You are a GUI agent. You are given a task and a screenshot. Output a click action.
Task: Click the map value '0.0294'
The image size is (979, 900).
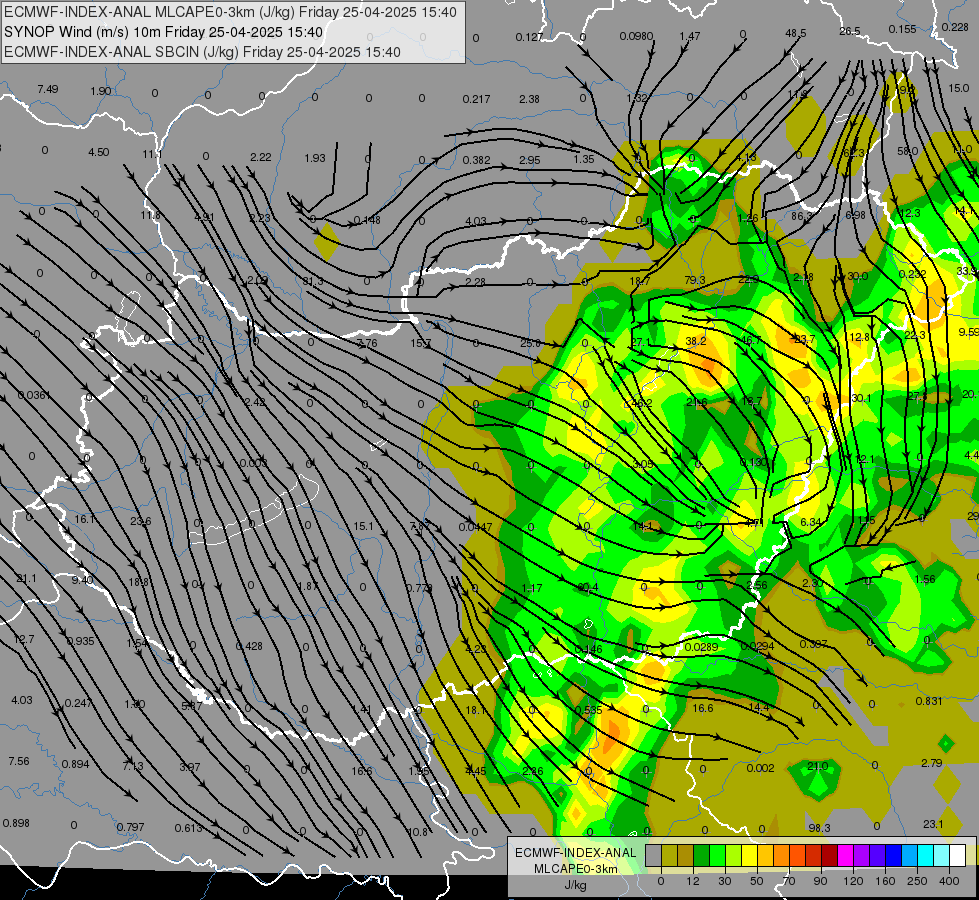pyautogui.click(x=757, y=646)
